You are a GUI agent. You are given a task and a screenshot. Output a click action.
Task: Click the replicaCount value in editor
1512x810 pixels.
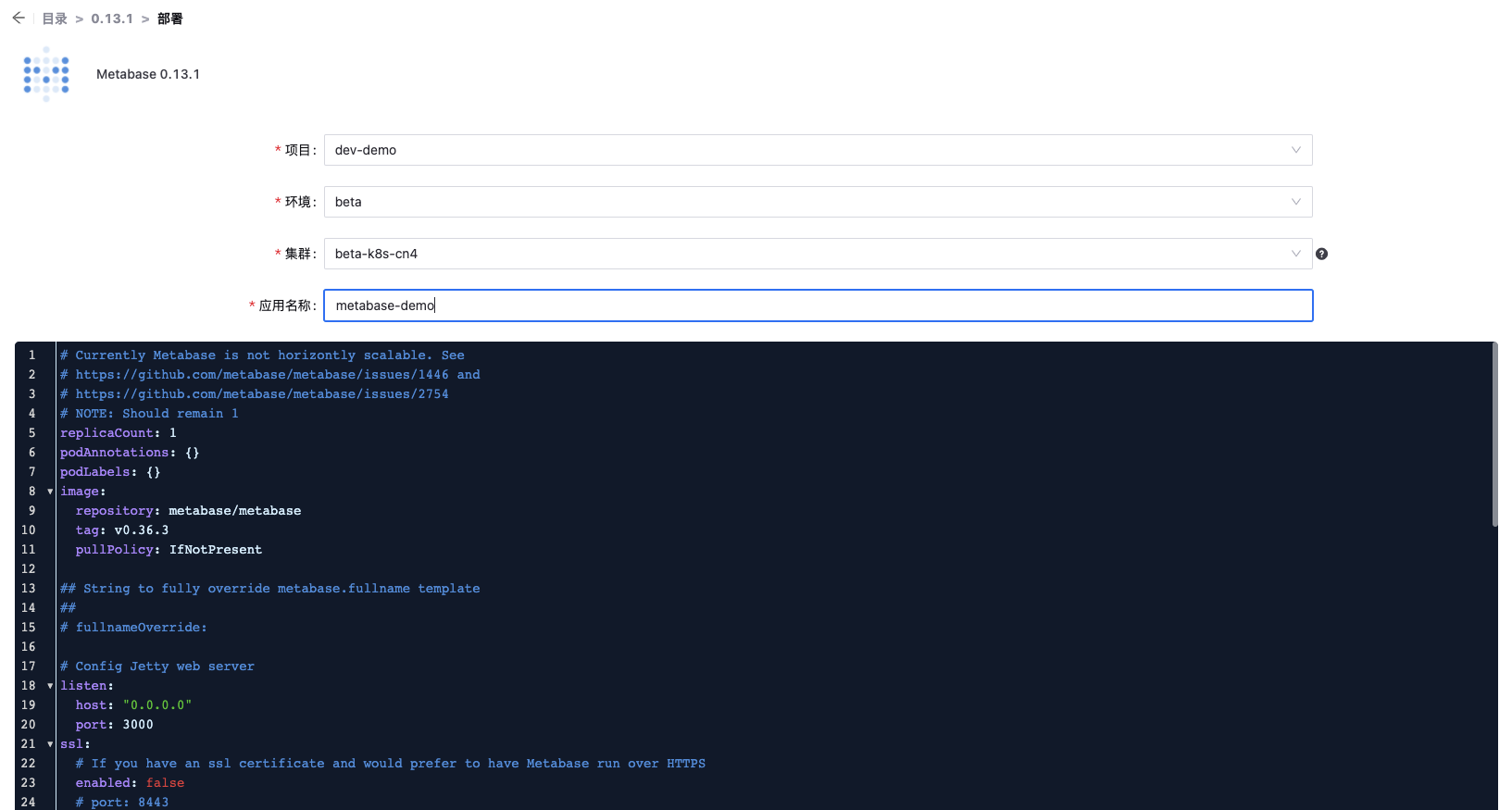pyautogui.click(x=172, y=433)
